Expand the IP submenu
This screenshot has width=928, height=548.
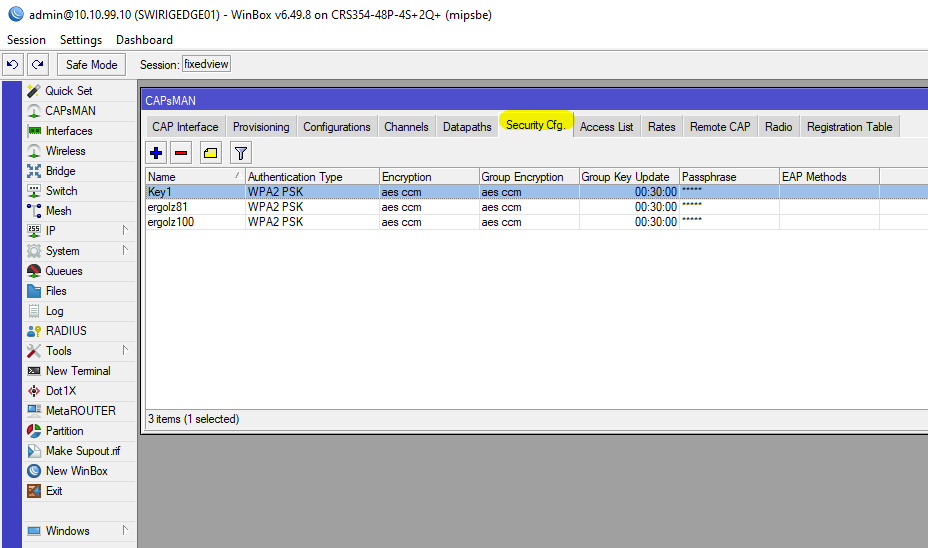(x=50, y=231)
